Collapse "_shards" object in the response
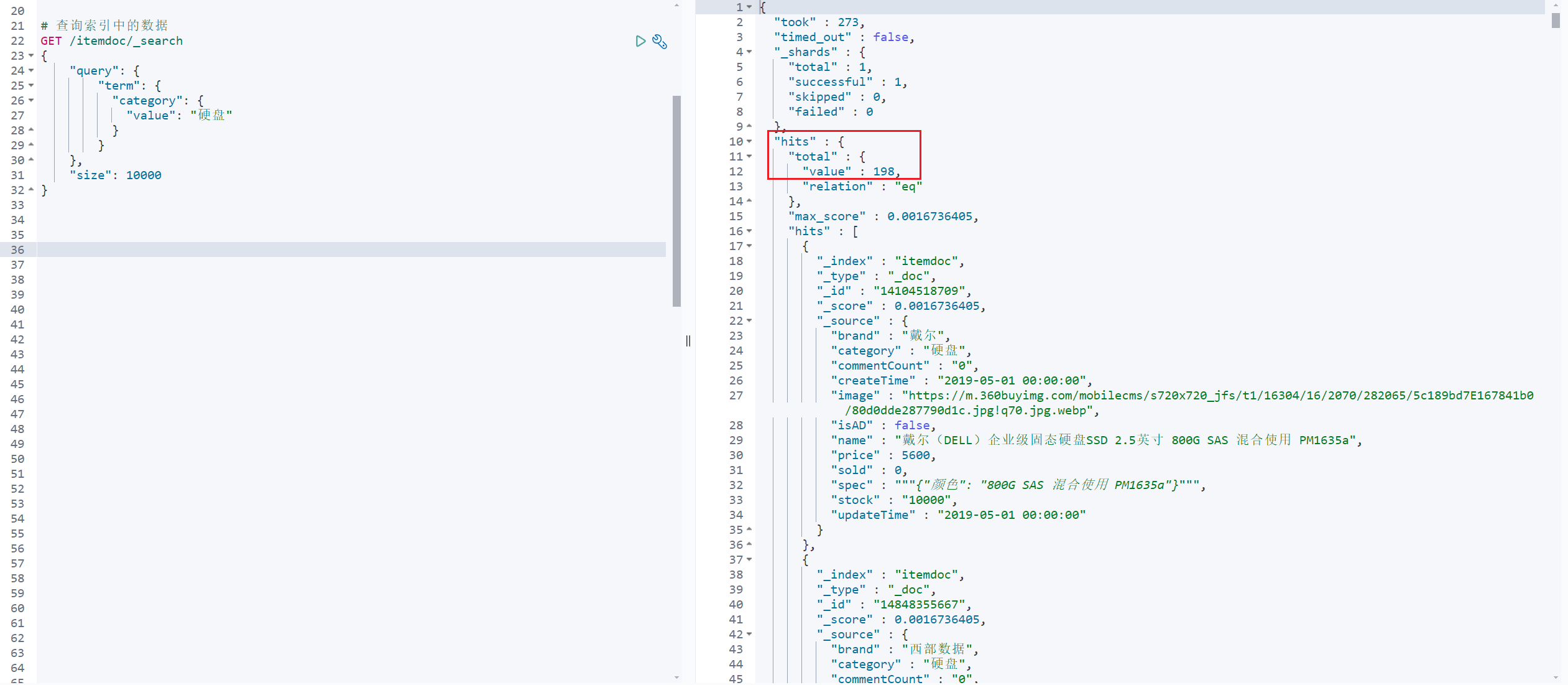Screen dimensions: 1568x685 pos(749,52)
